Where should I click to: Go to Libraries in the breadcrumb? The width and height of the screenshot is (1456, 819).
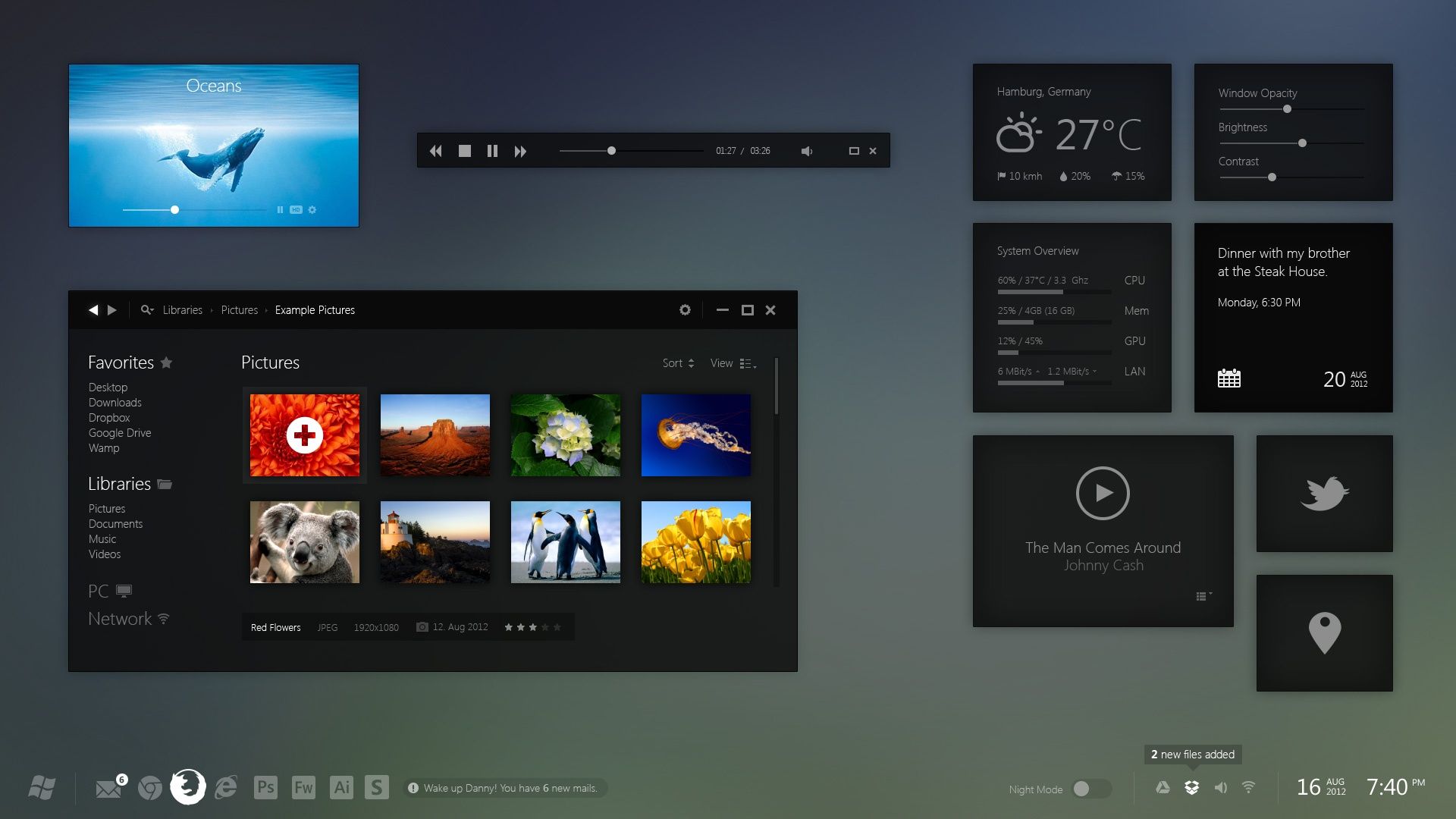(x=182, y=310)
